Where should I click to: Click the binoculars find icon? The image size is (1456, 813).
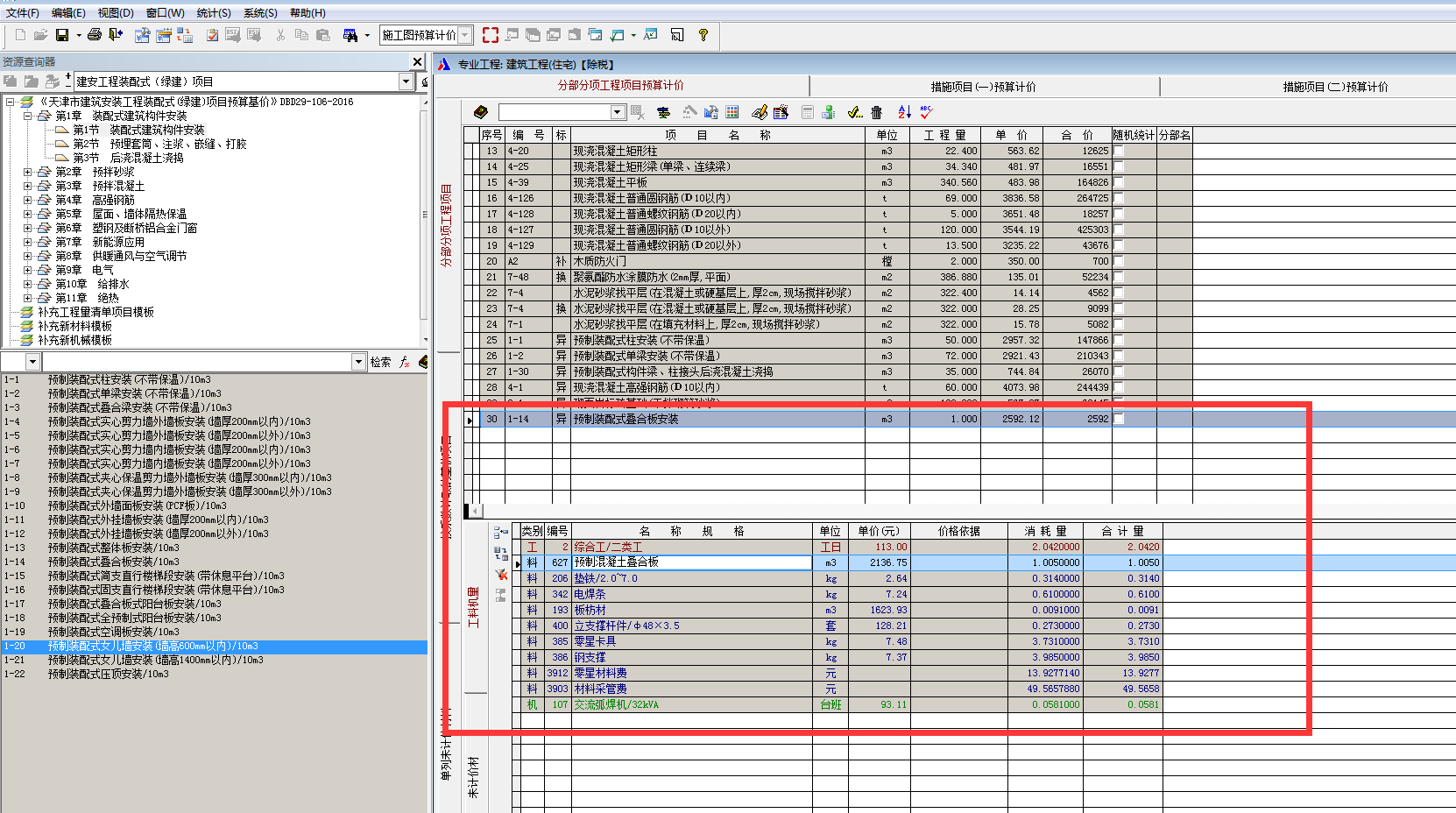[350, 35]
